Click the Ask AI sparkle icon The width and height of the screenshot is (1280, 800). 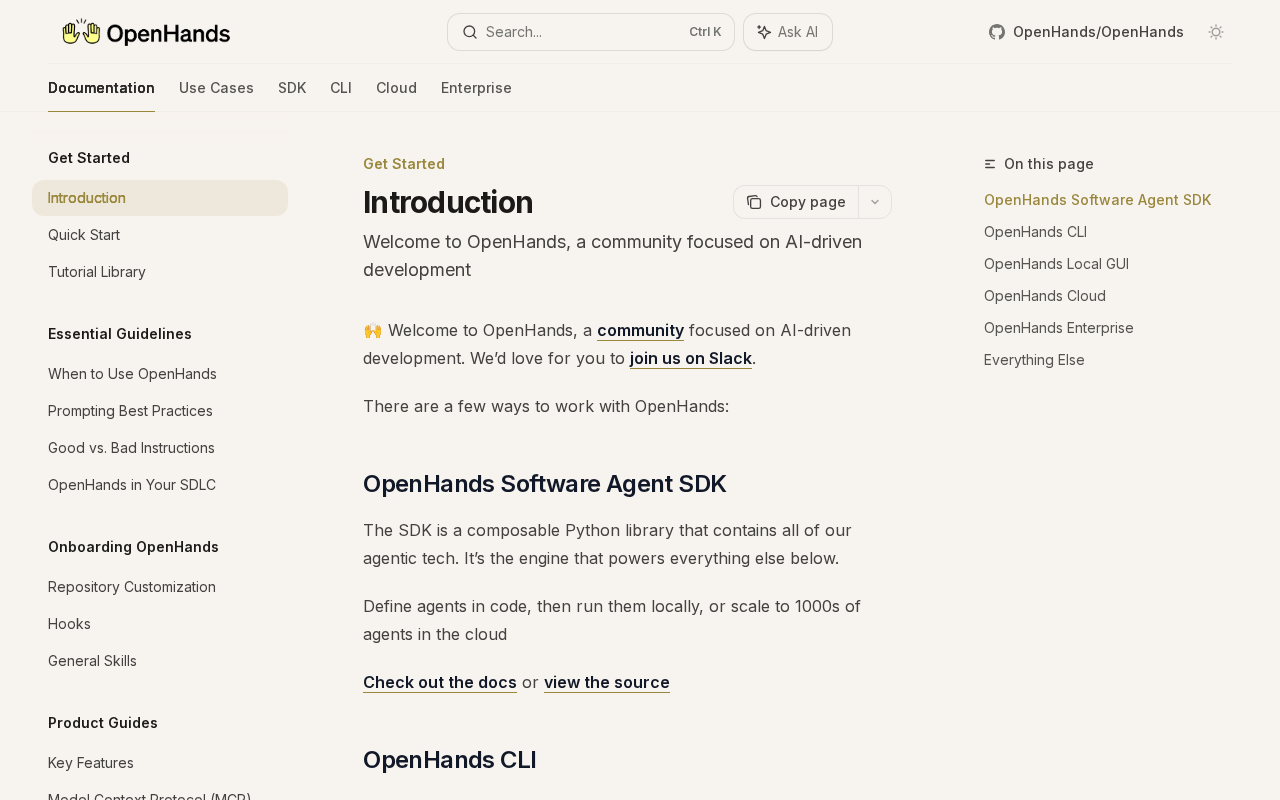pos(764,32)
